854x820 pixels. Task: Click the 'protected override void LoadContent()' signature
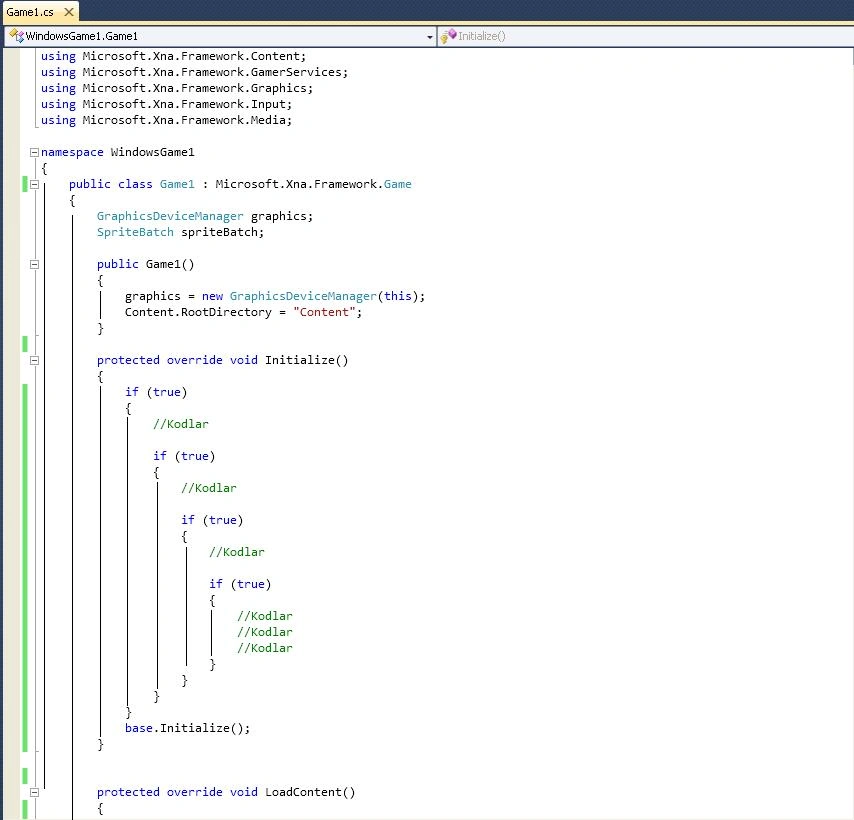(226, 792)
